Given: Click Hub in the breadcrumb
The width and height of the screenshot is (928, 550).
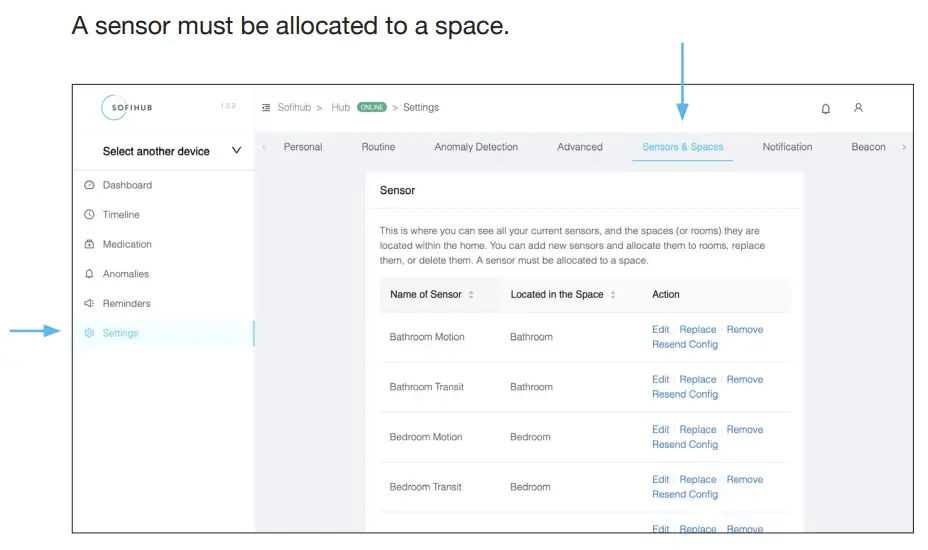Looking at the screenshot, I should click(341, 108).
